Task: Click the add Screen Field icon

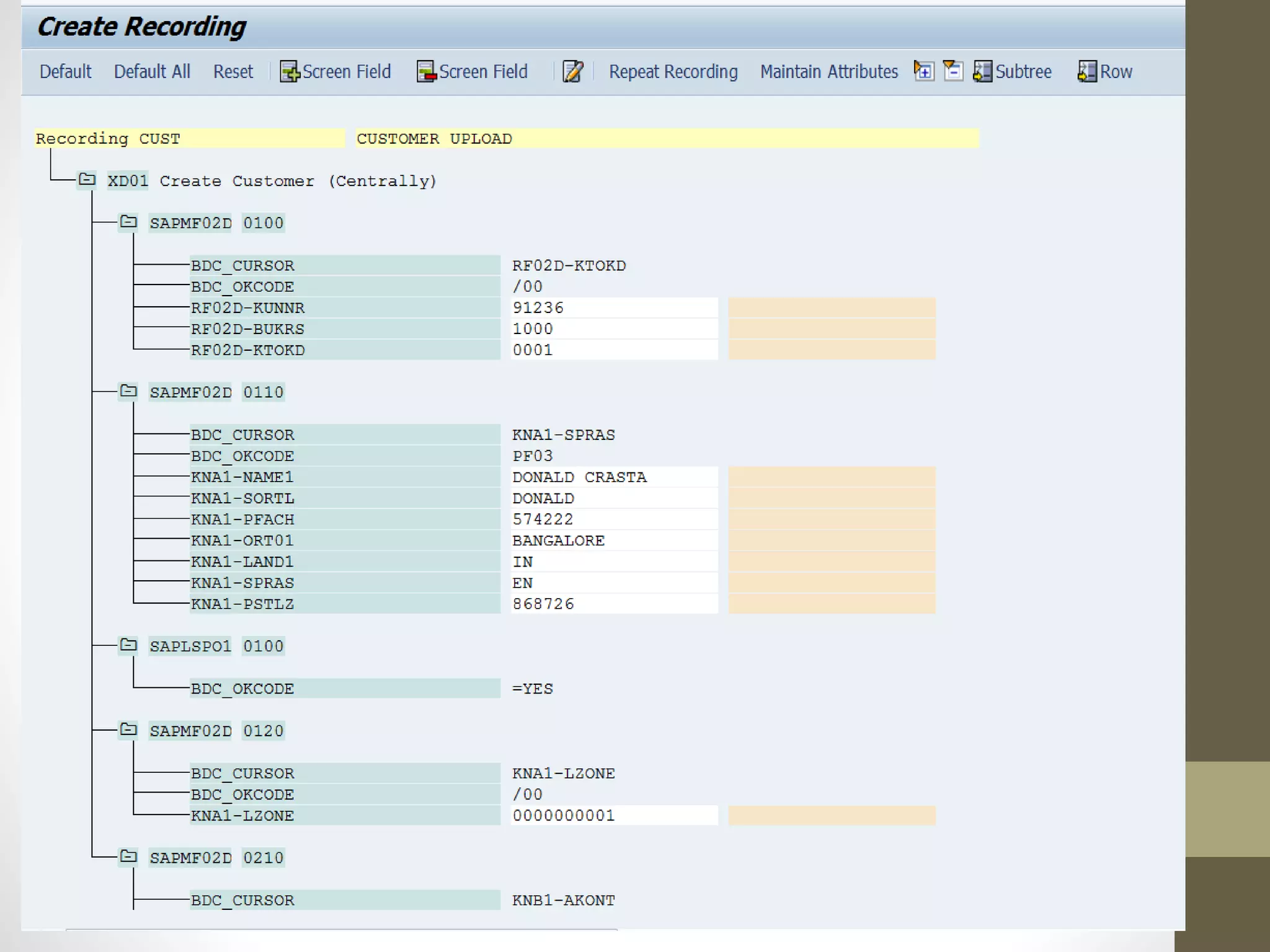Action: coord(289,72)
